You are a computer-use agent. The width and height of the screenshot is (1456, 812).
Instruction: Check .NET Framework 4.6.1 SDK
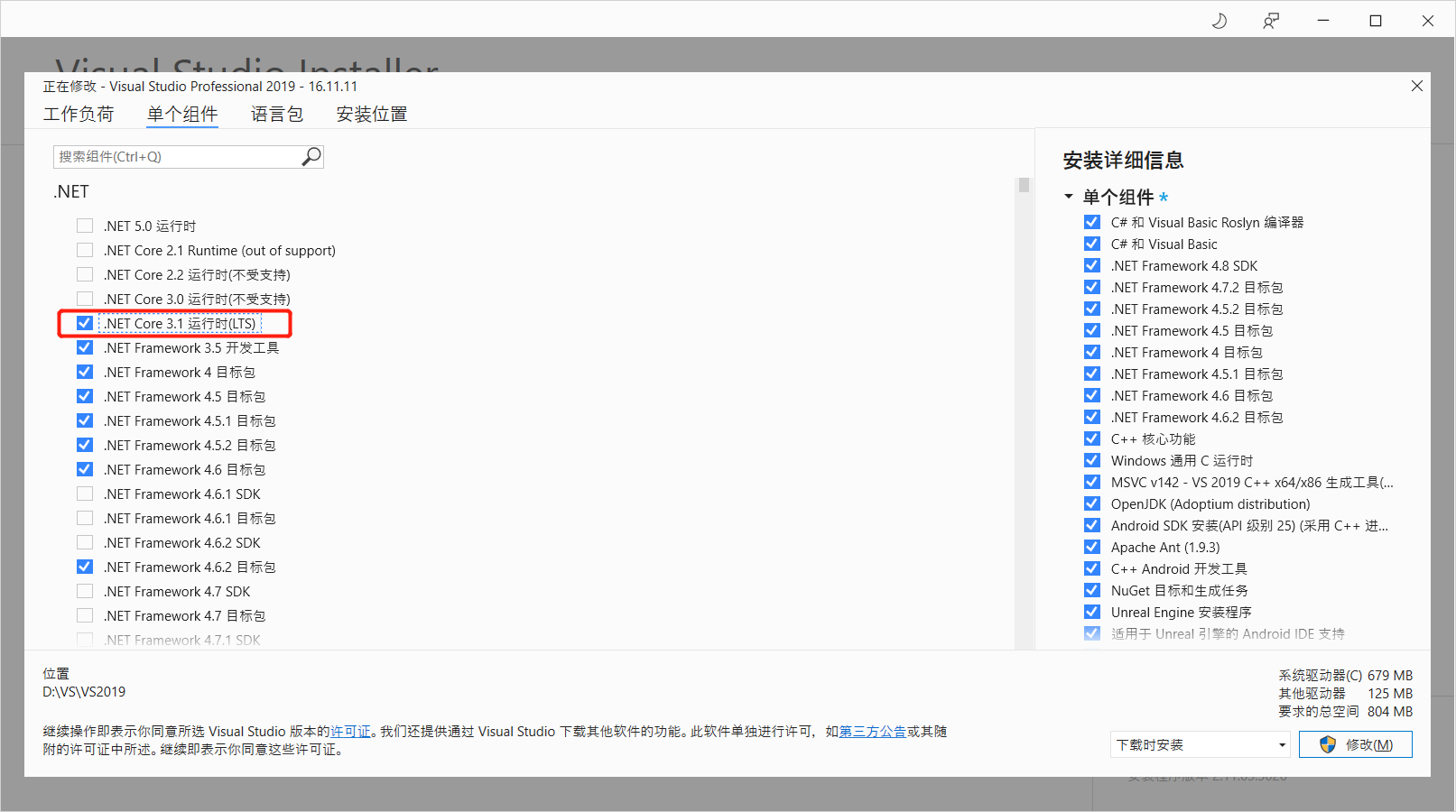84,494
